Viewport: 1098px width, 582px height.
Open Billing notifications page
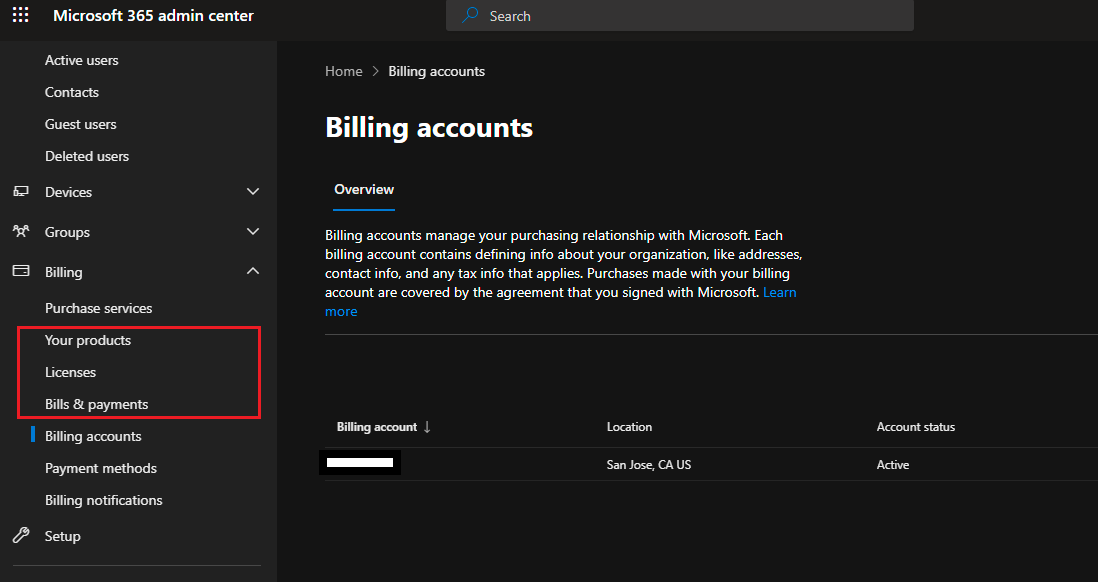pyautogui.click(x=104, y=500)
